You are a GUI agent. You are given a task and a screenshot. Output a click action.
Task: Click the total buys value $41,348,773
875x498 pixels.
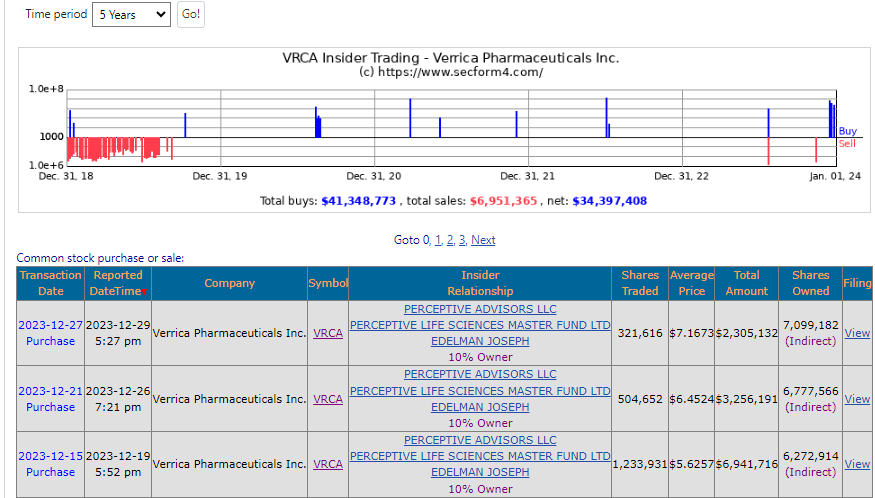[358, 201]
